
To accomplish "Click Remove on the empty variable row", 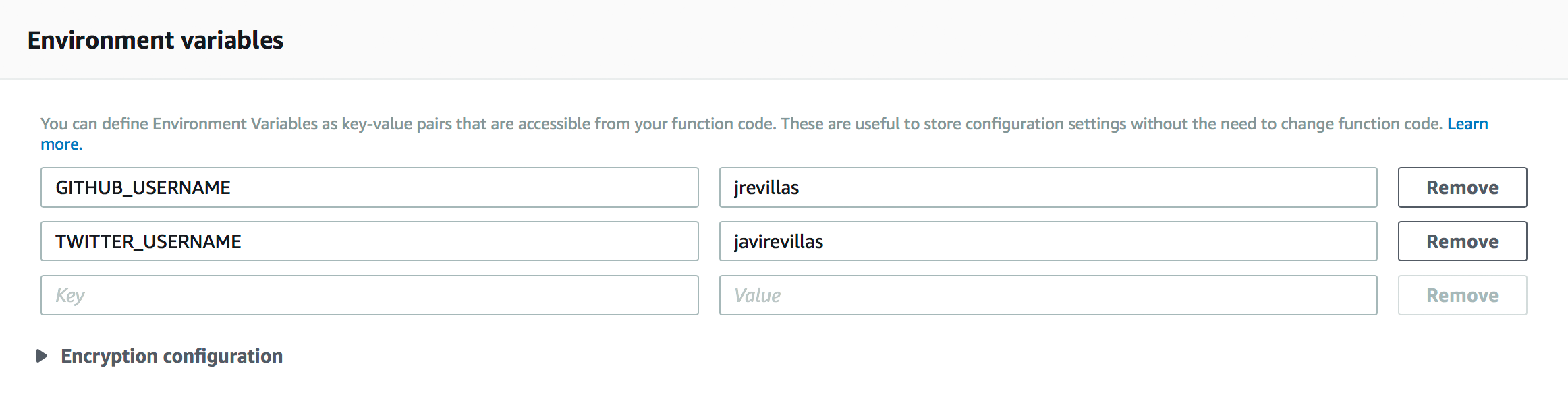I will [x=1461, y=295].
